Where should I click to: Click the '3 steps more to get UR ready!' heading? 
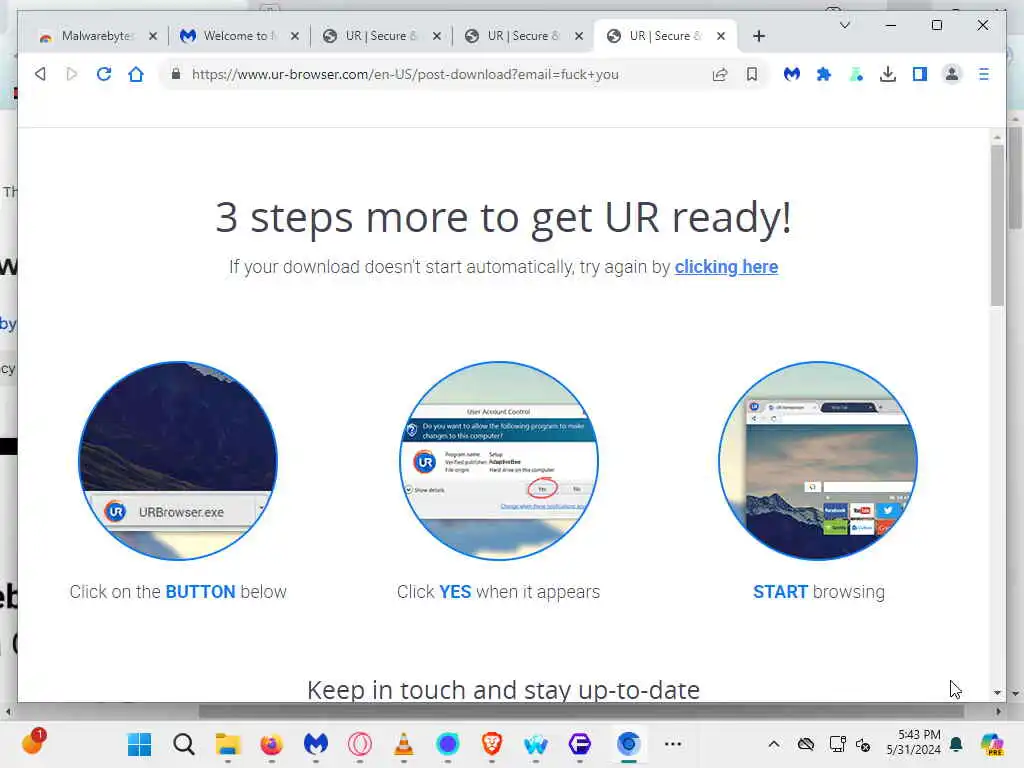click(504, 217)
